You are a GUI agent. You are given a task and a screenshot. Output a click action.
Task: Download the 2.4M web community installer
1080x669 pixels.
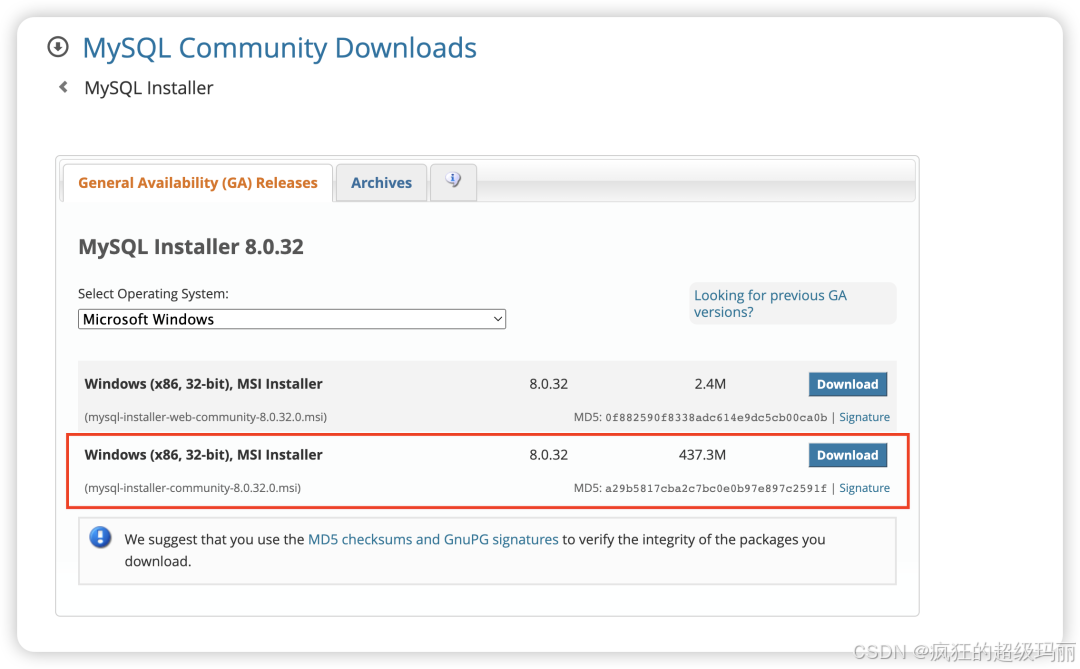tap(847, 384)
